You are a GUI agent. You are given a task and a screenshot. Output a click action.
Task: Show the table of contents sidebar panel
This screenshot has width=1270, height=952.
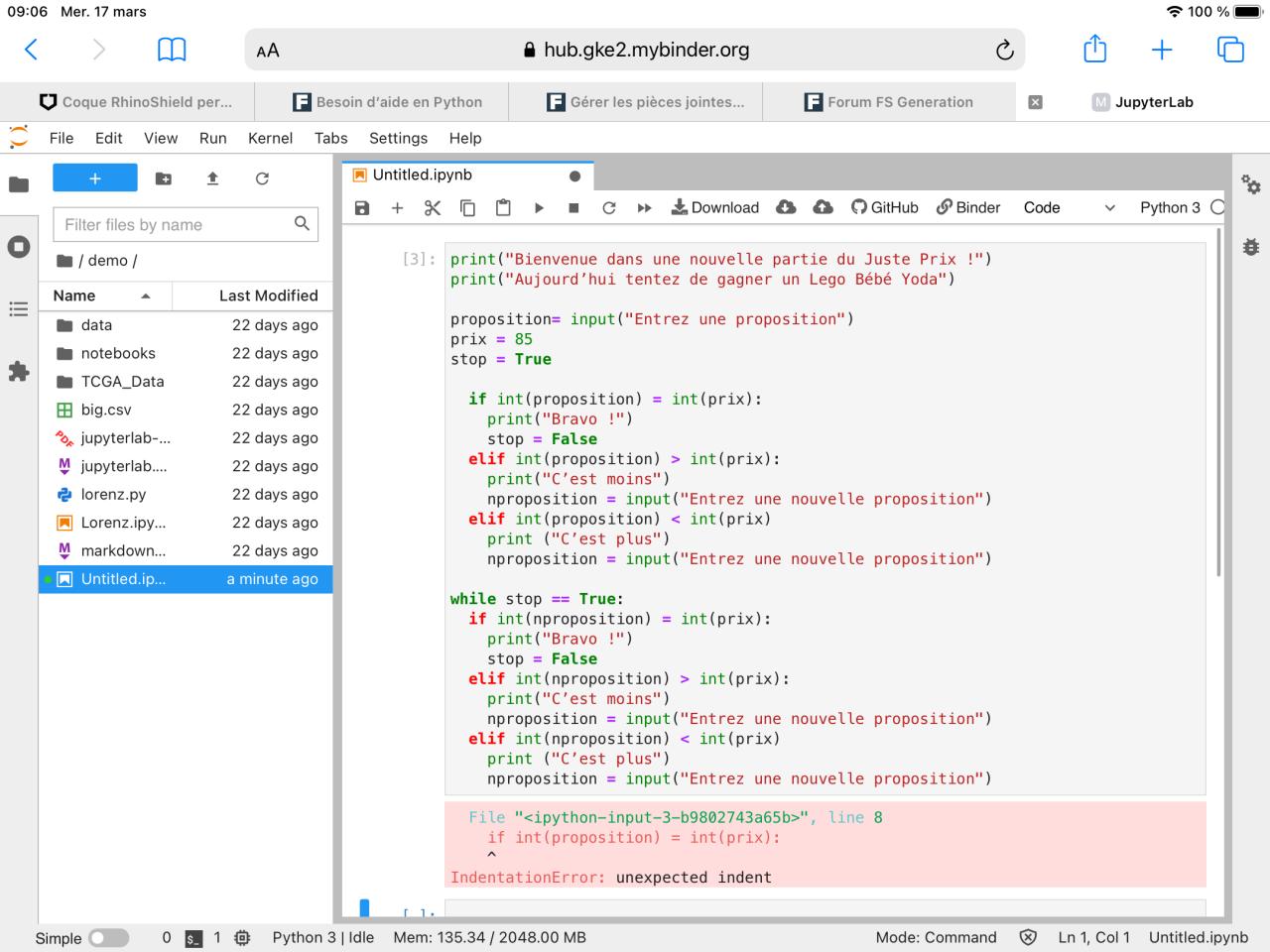19,309
